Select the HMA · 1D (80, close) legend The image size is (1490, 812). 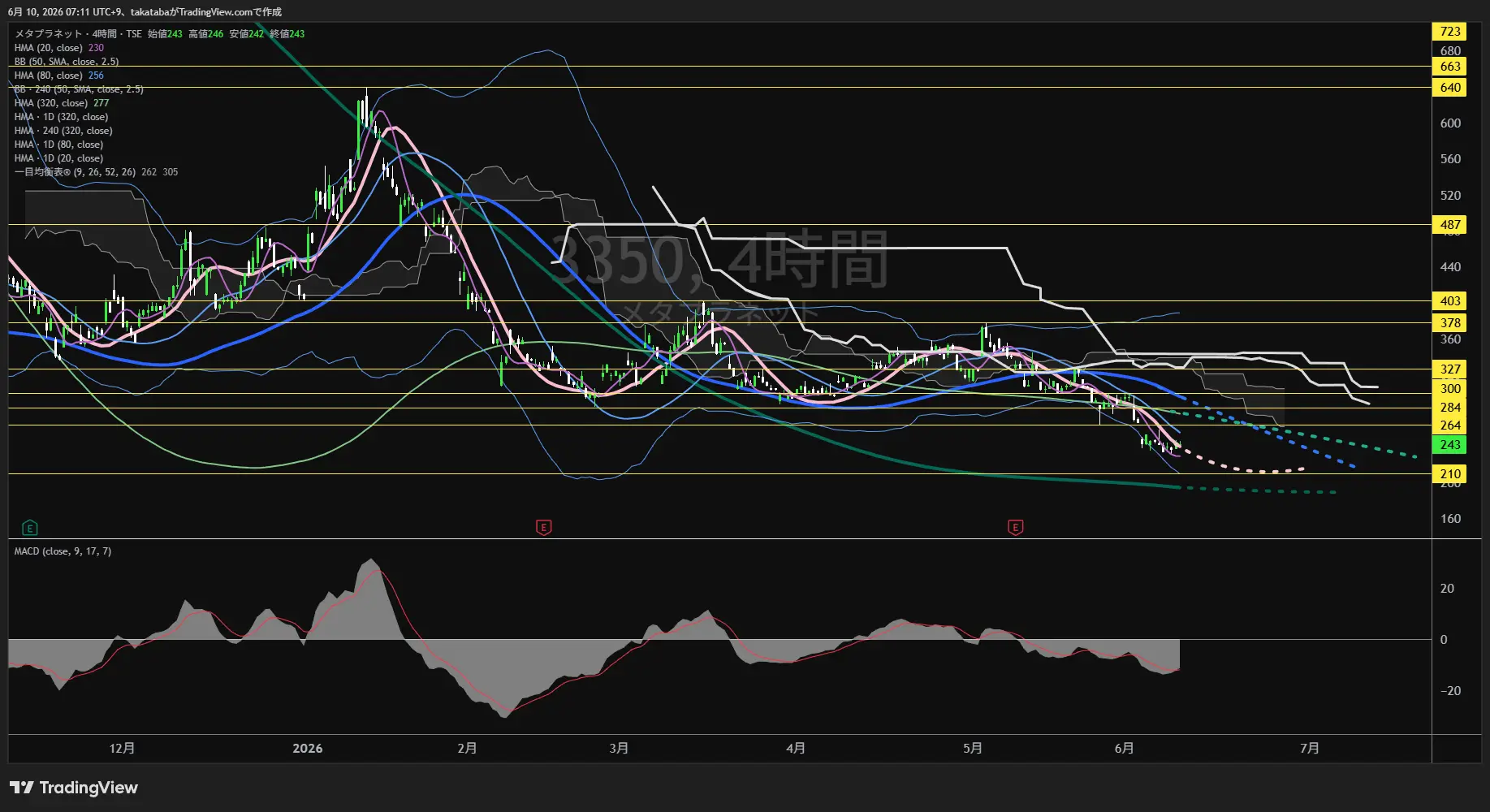tap(58, 145)
